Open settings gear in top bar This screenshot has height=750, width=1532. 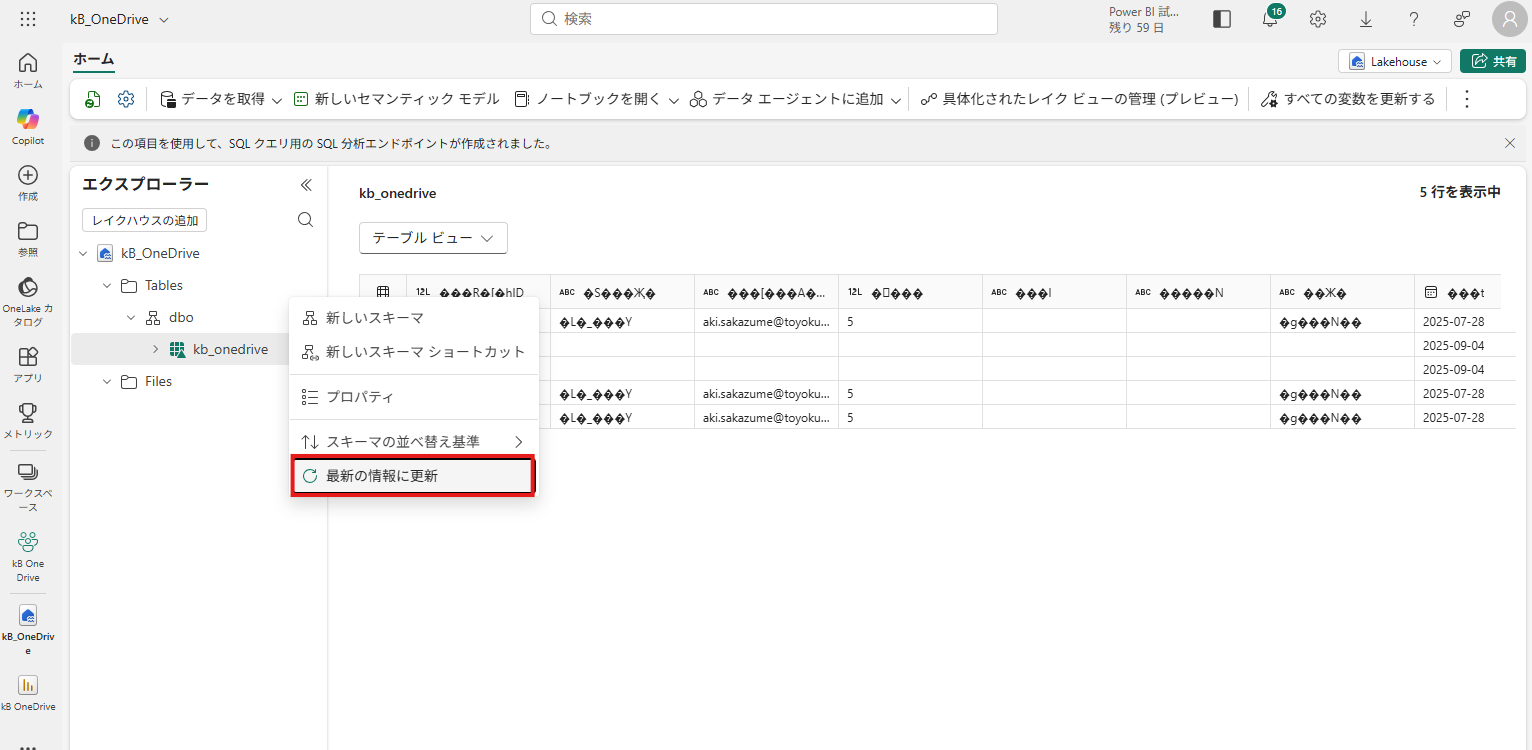pyautogui.click(x=1318, y=19)
